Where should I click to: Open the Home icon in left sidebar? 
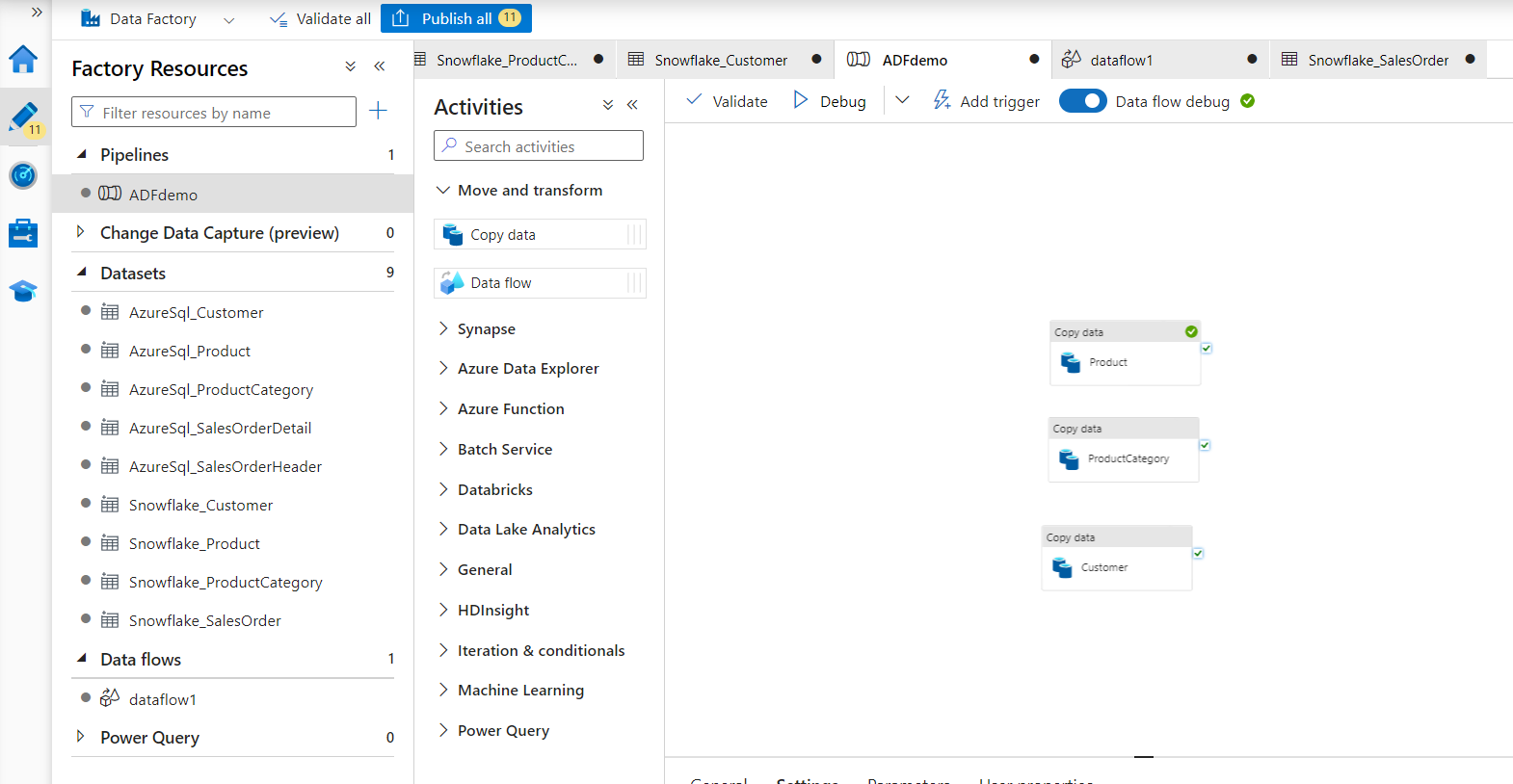23,60
